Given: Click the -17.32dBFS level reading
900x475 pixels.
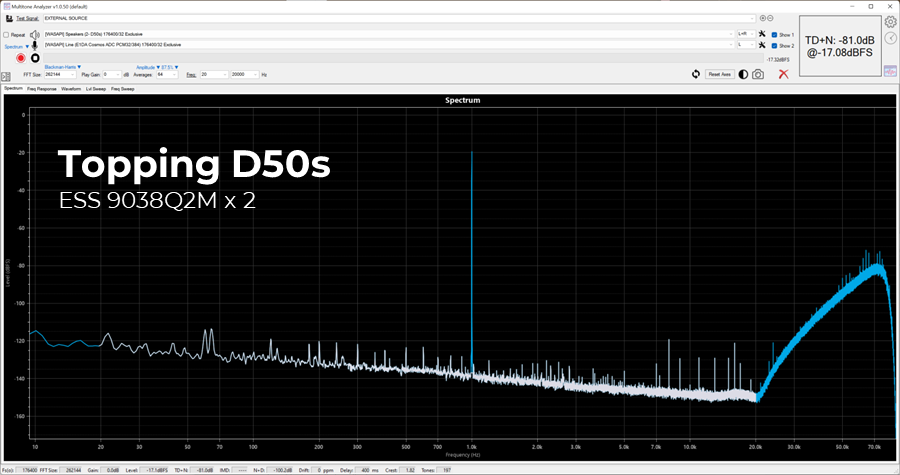Looking at the screenshot, I should [778, 60].
